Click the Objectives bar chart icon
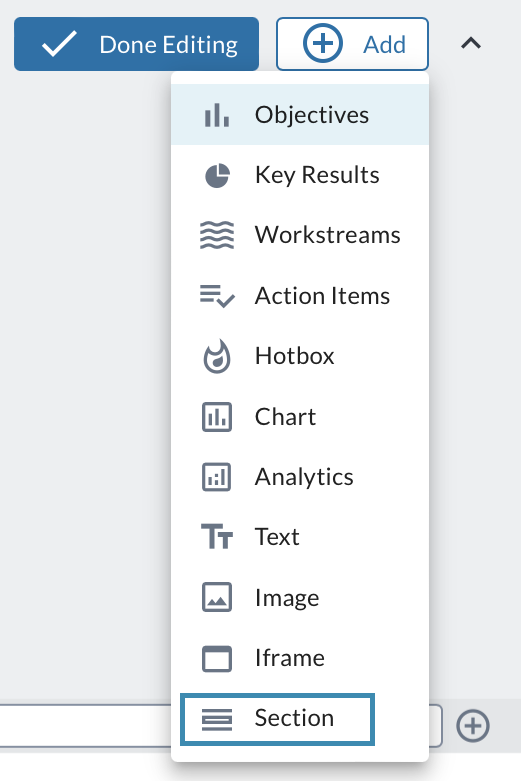521x781 pixels. click(x=217, y=115)
